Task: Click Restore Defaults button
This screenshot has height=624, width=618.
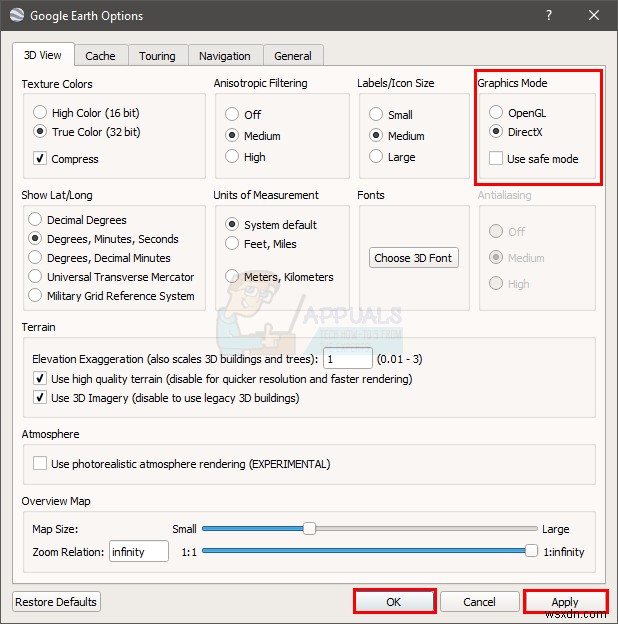Action: [x=56, y=602]
